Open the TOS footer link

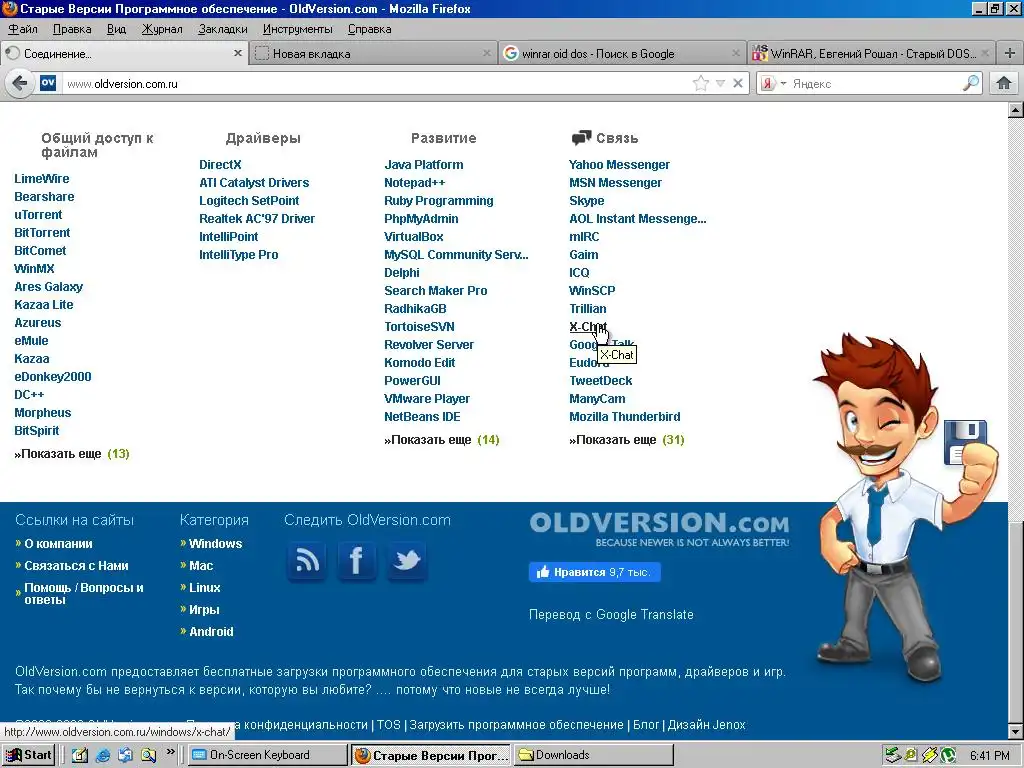coord(389,725)
